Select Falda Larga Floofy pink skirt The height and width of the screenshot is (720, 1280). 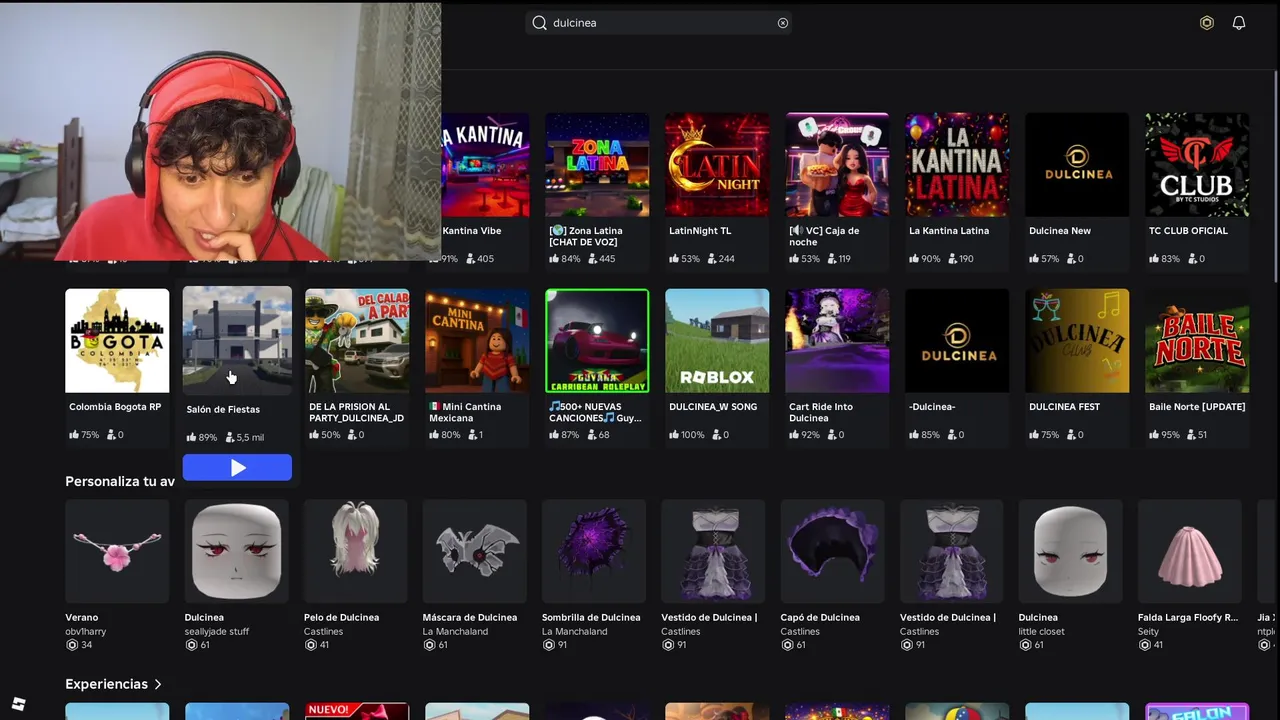tap(1190, 551)
